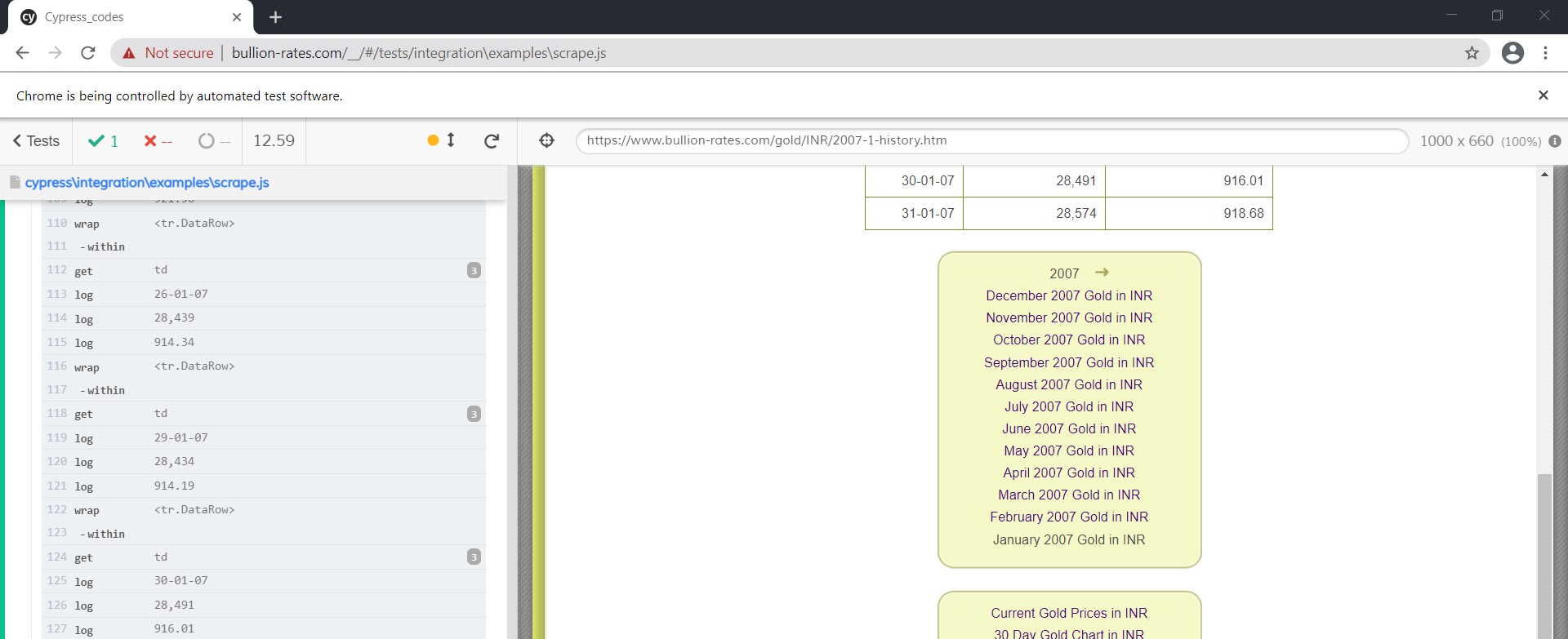The width and height of the screenshot is (1568, 639).
Task: Select log entry 26-01-07
Action: tap(264, 294)
